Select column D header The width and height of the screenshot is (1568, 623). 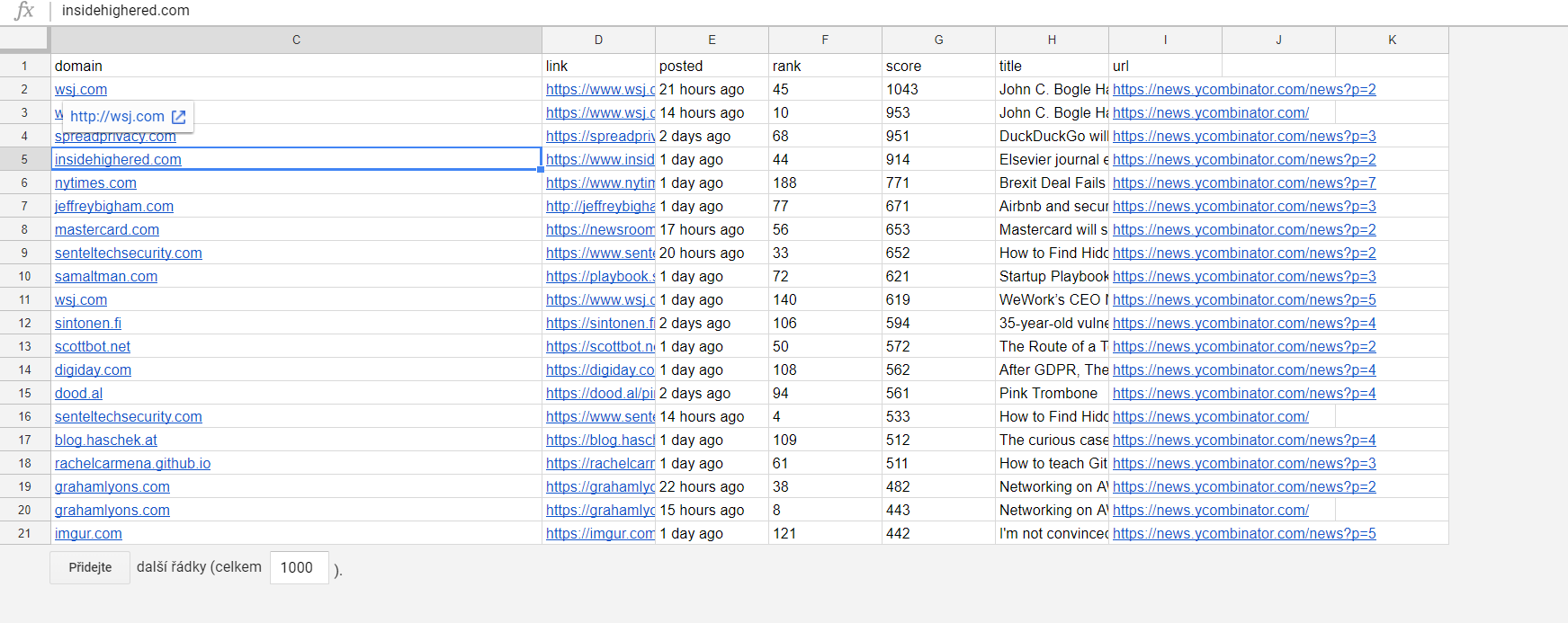click(598, 40)
